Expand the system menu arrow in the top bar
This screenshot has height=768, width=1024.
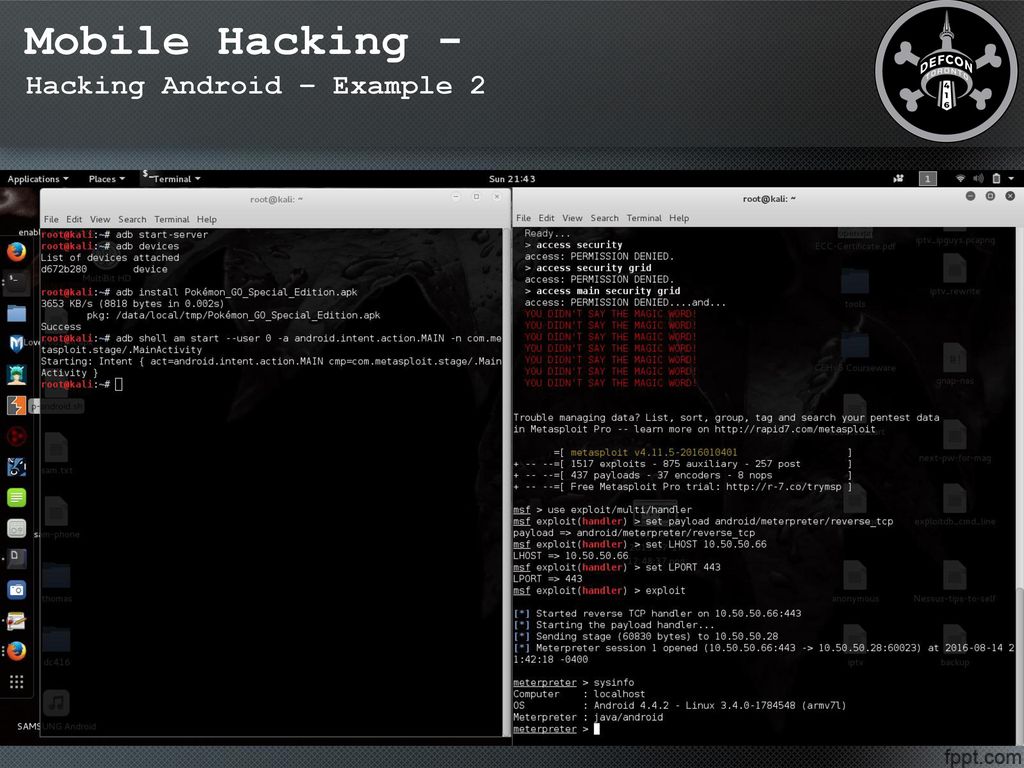[1011, 178]
